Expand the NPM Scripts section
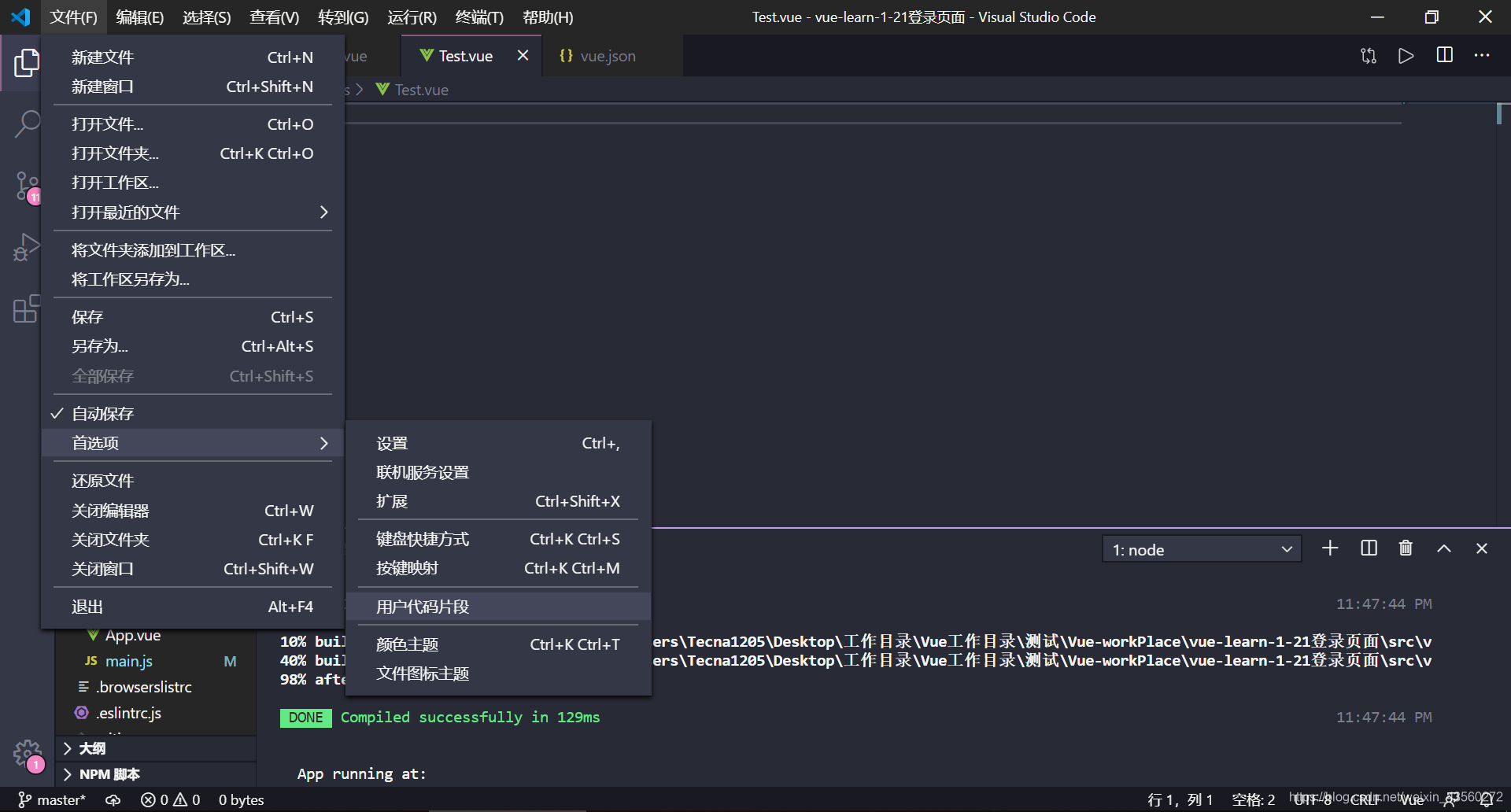This screenshot has width=1511, height=812. pos(156,774)
